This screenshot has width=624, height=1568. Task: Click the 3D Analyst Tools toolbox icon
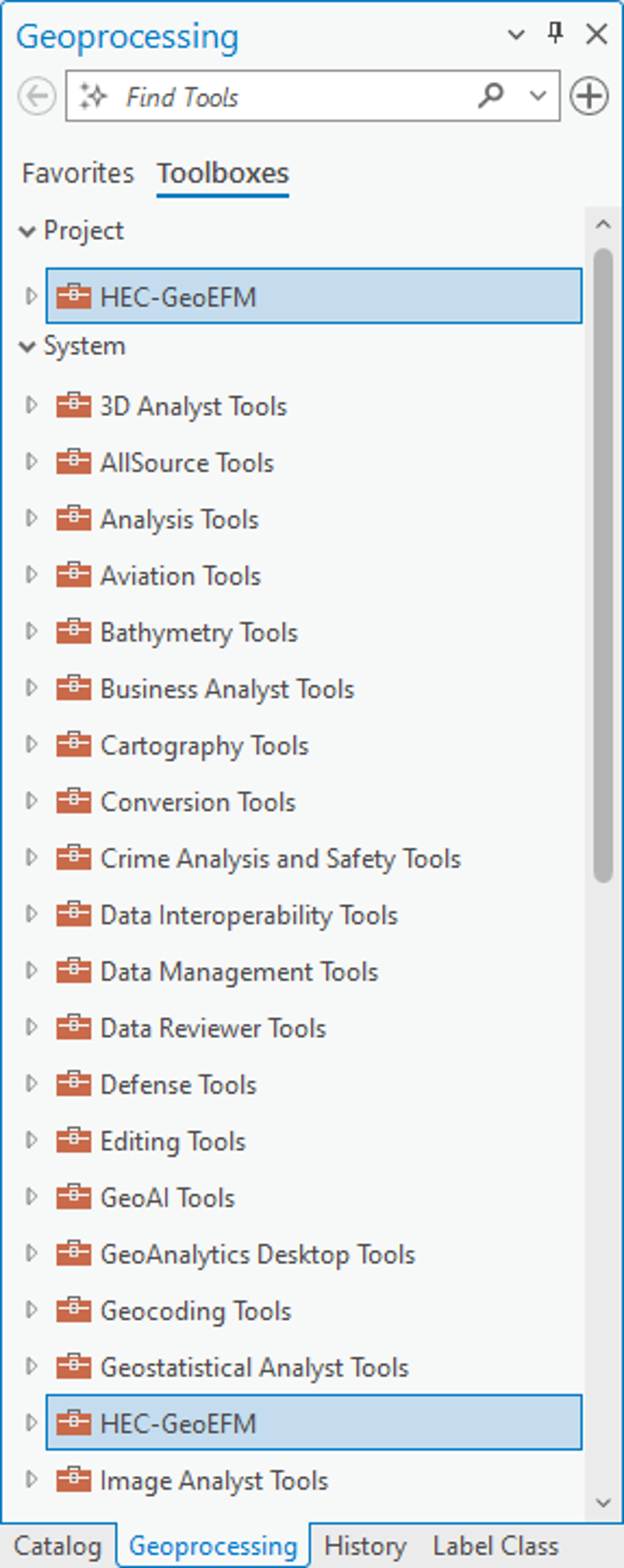pyautogui.click(x=73, y=406)
